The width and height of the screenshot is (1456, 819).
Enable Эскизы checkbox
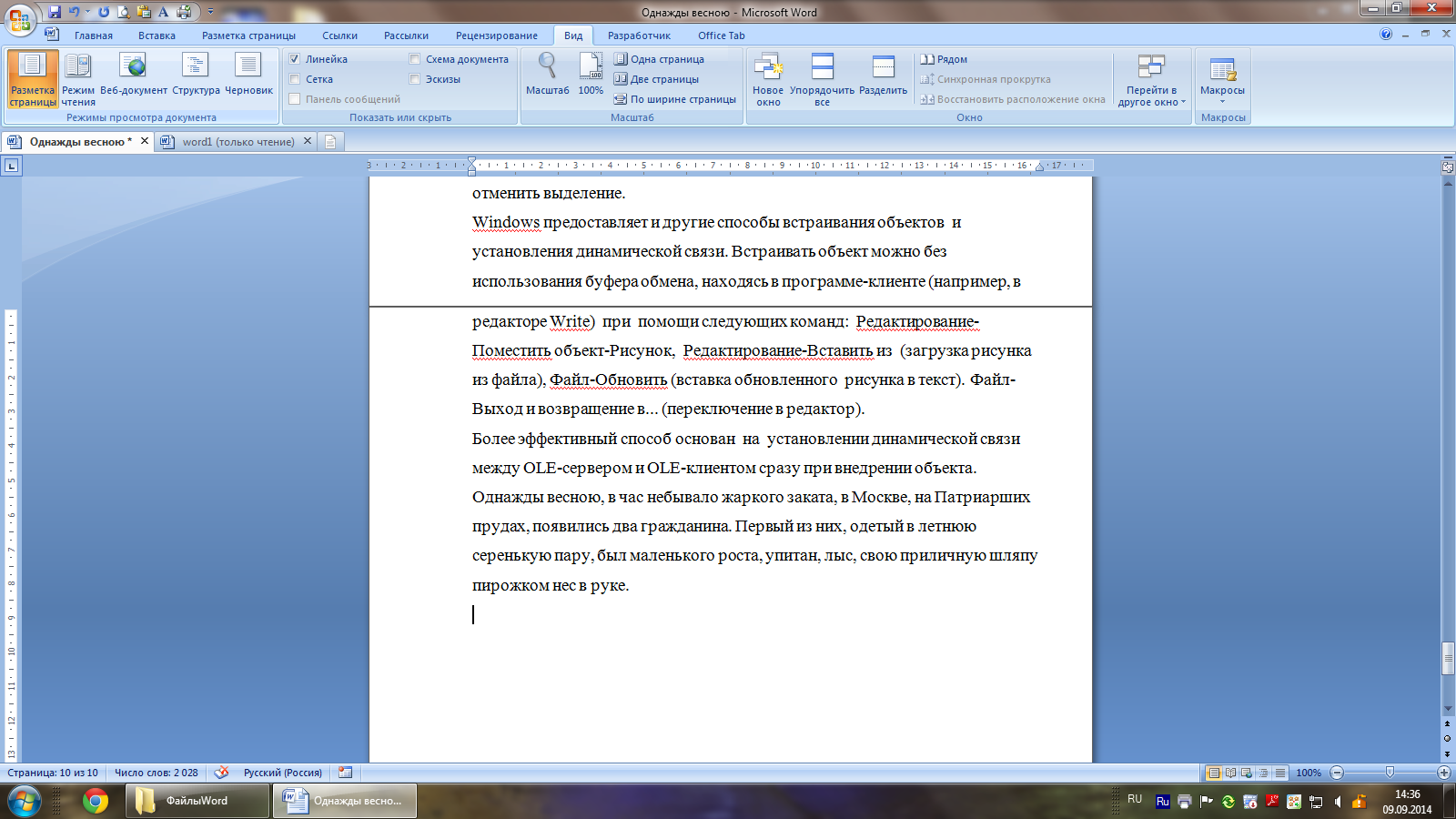click(x=415, y=79)
